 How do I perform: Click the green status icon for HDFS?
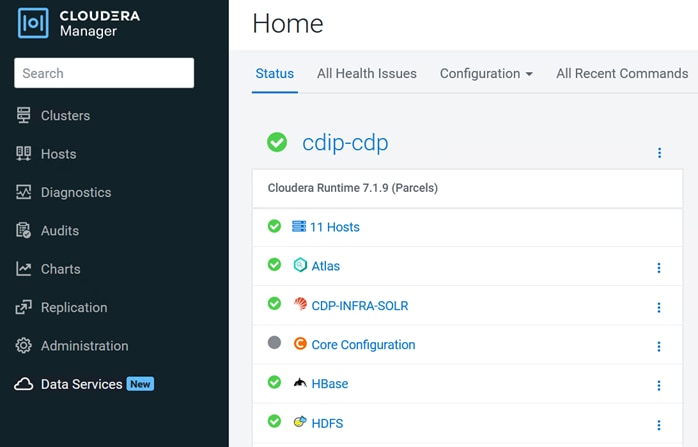click(274, 421)
